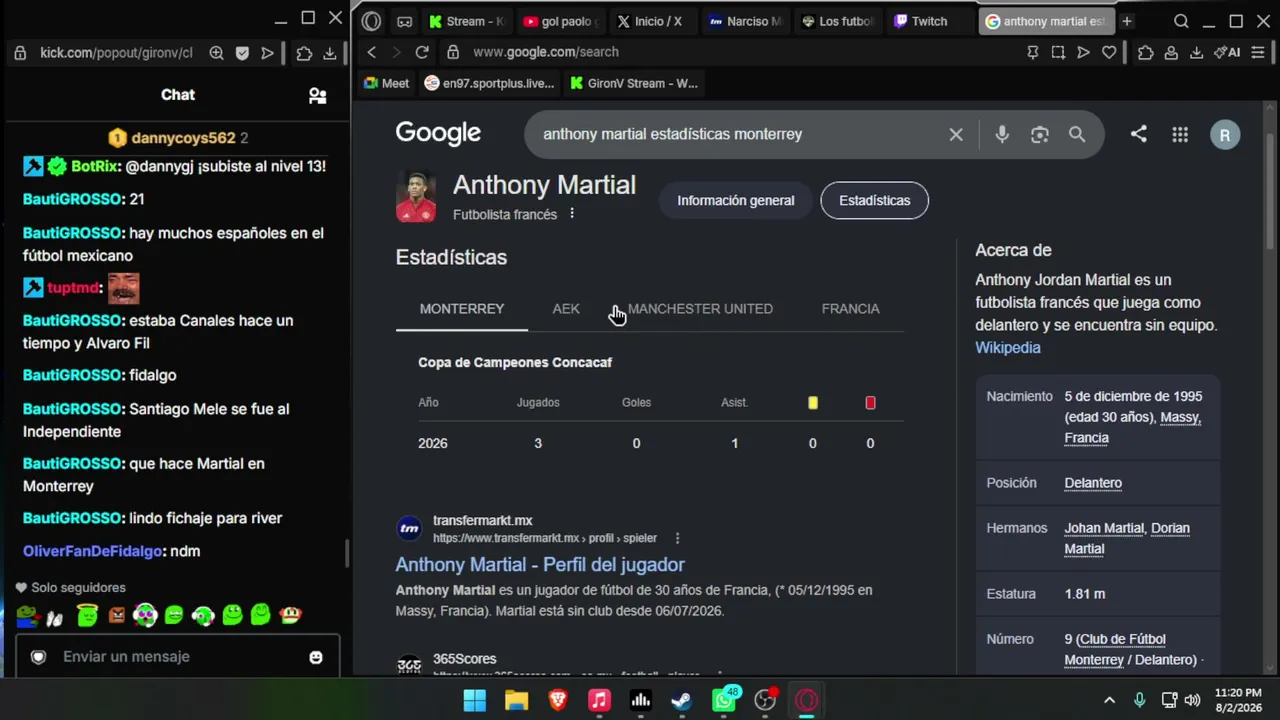Focus the Enviar un mensaje chat field
The height and width of the screenshot is (720, 1280).
[178, 657]
